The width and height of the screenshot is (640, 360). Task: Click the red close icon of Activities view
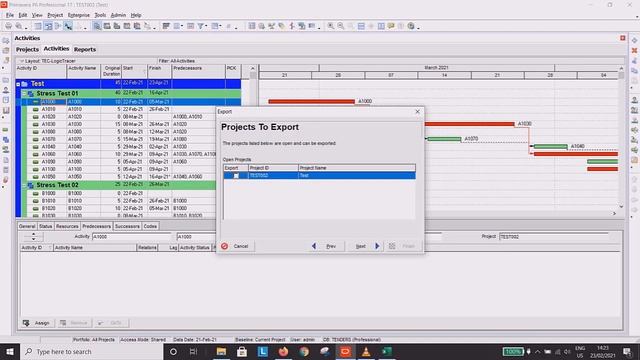tap(622, 38)
